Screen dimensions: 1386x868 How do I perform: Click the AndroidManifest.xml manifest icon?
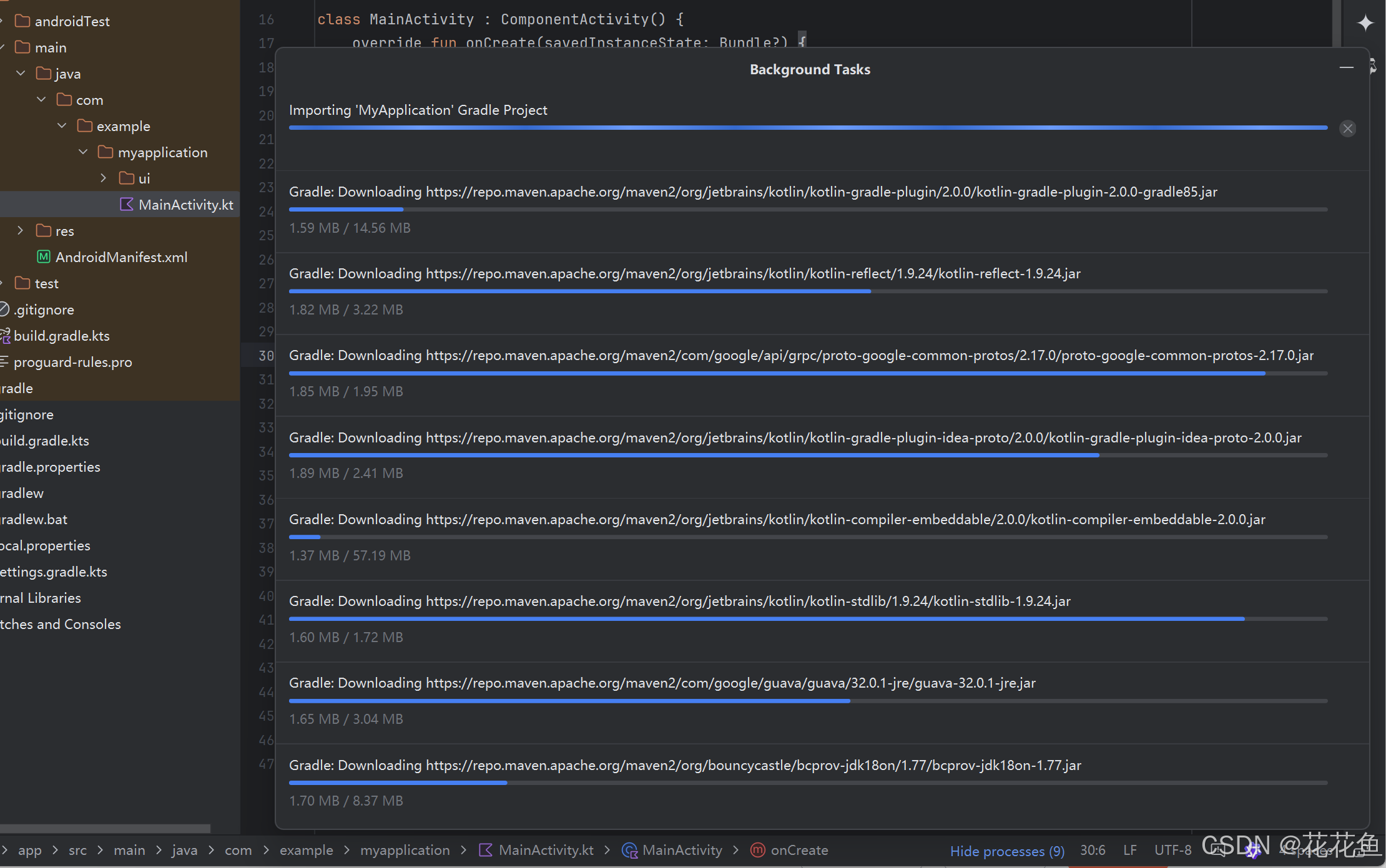(x=44, y=257)
